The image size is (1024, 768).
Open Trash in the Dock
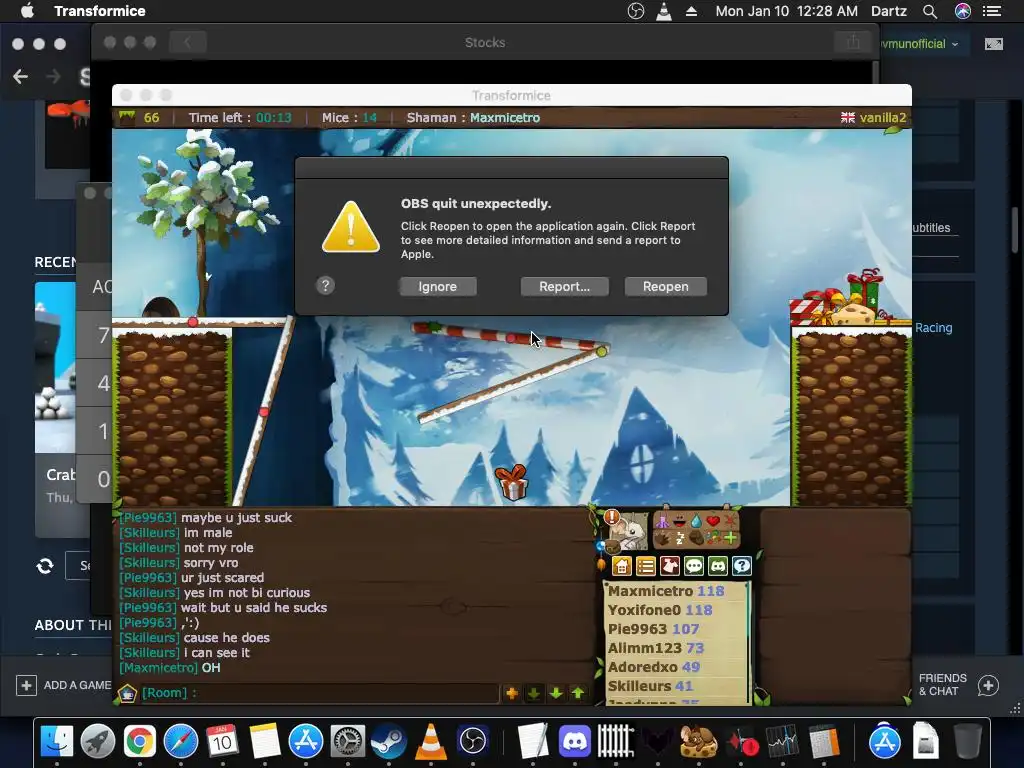click(x=968, y=741)
